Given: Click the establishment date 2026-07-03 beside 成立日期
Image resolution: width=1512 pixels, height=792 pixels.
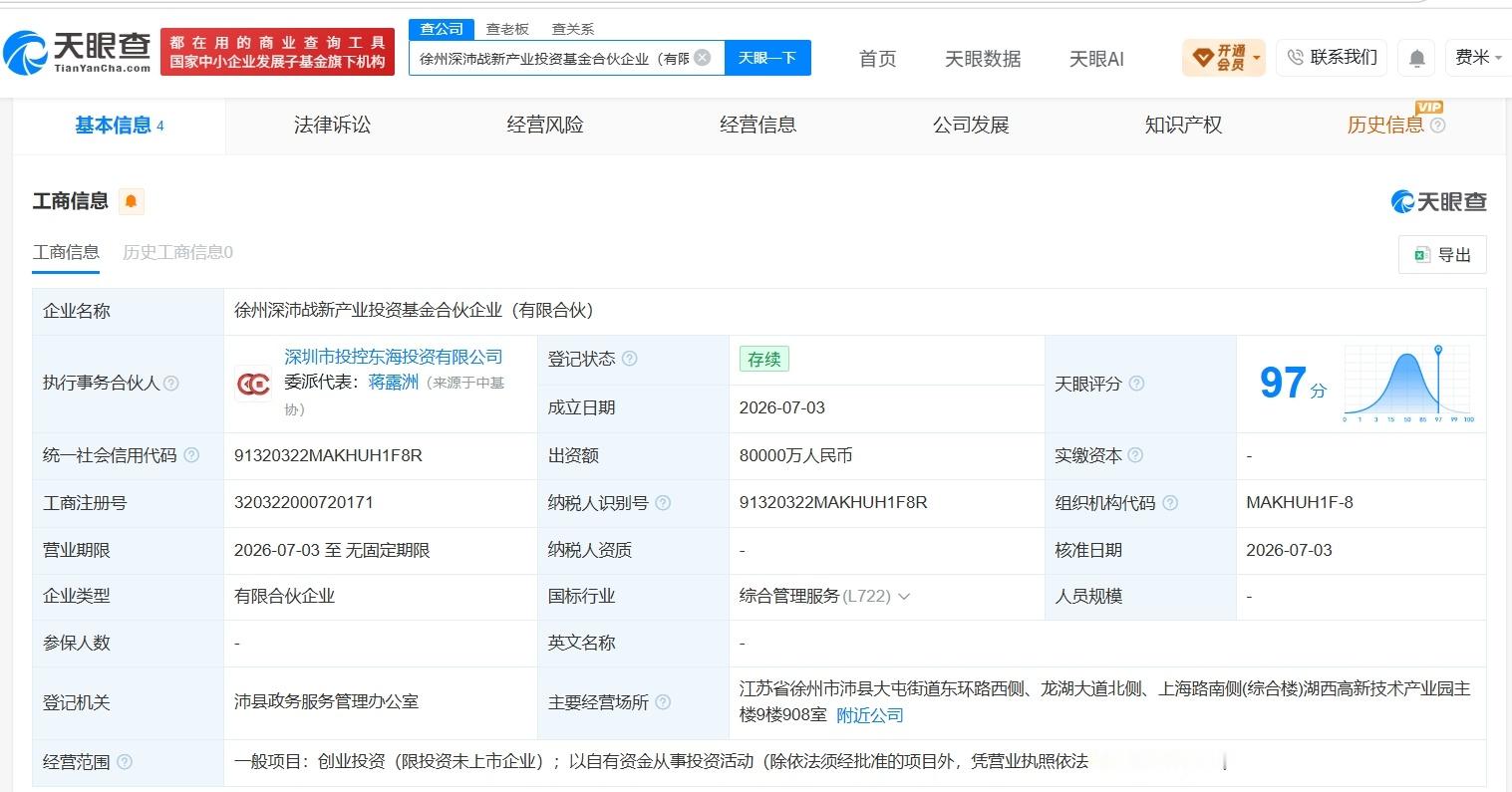Looking at the screenshot, I should tap(782, 407).
